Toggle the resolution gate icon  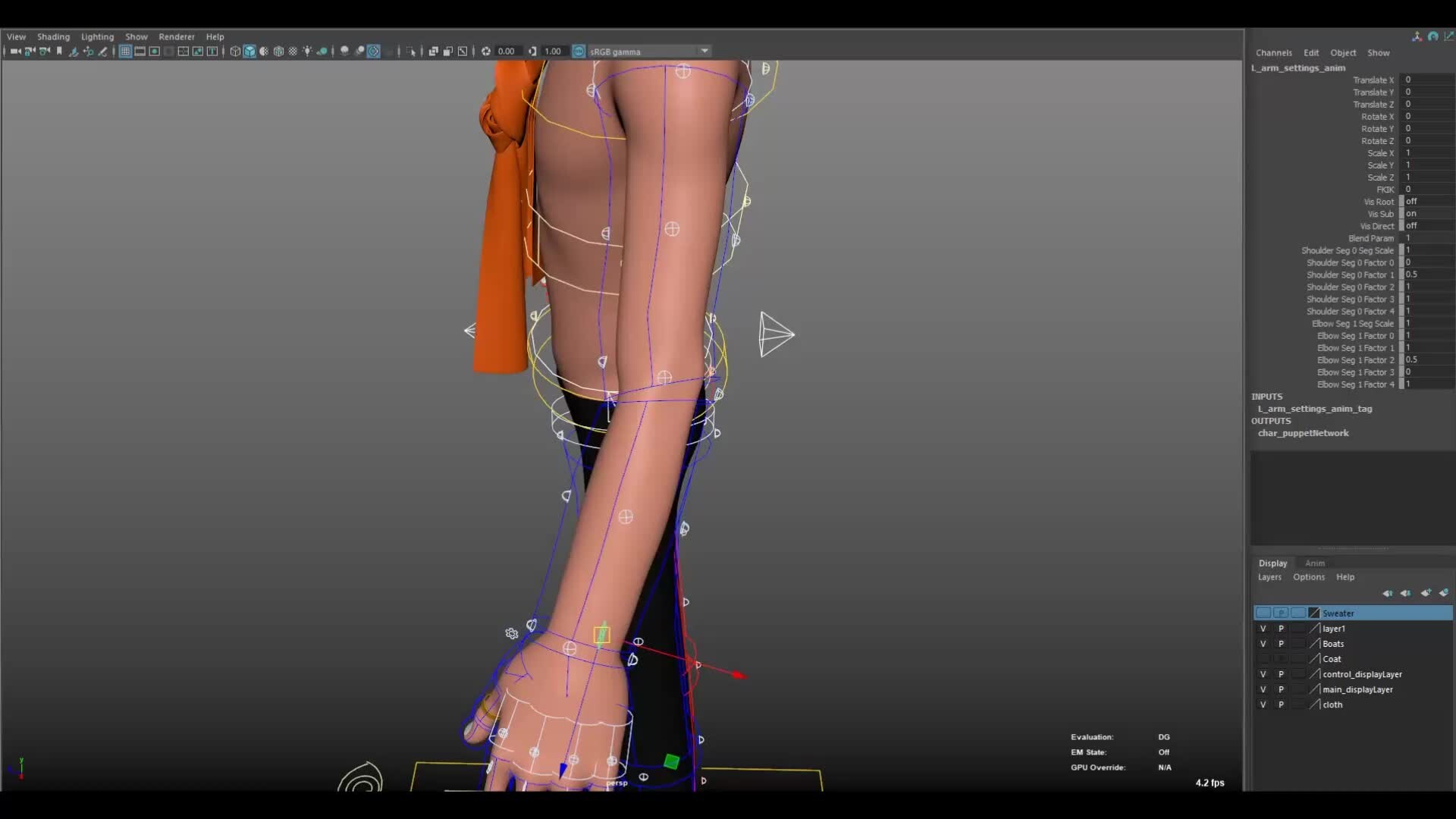tap(154, 51)
